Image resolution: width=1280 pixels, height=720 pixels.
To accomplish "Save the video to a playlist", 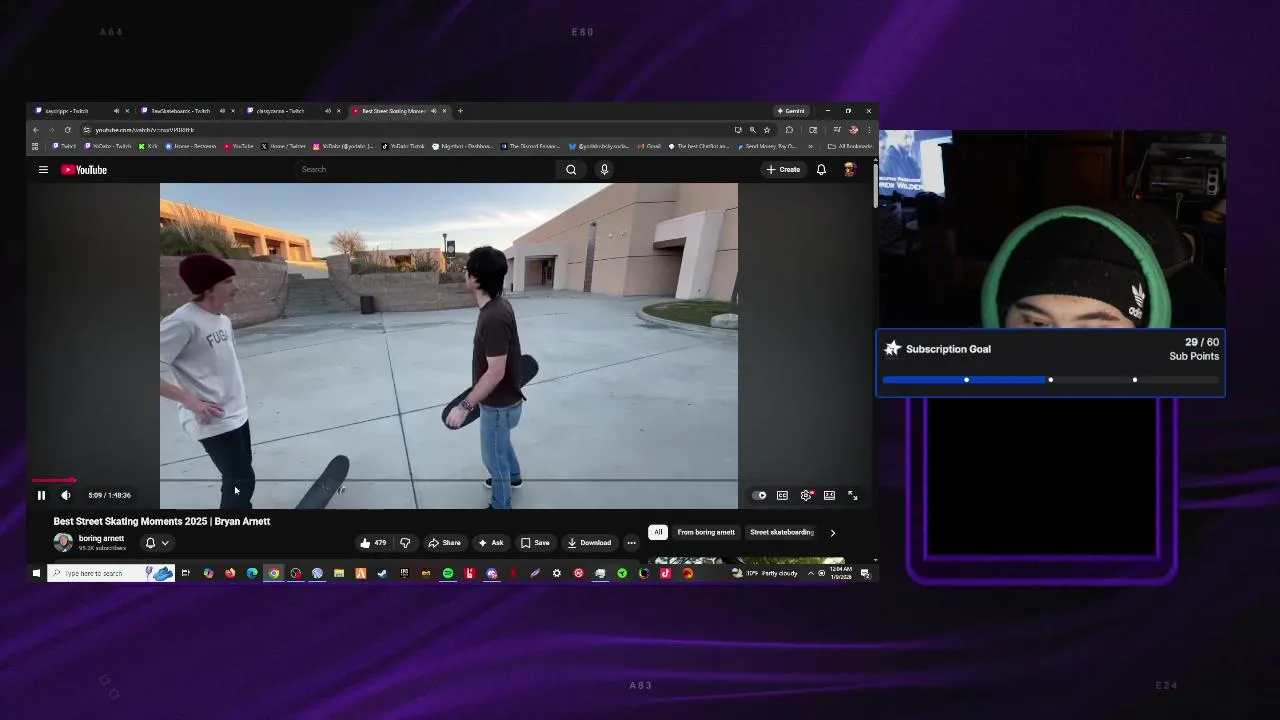I will (535, 543).
